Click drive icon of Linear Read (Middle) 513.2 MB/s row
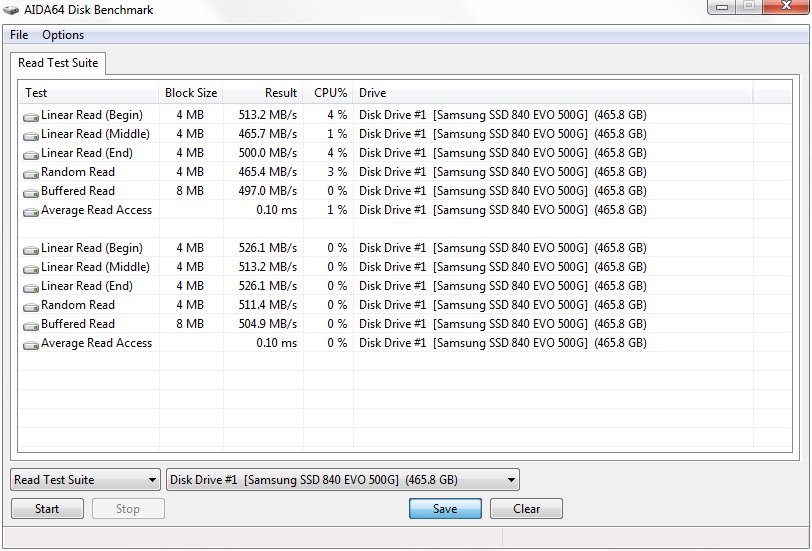The image size is (812, 551). [31, 269]
